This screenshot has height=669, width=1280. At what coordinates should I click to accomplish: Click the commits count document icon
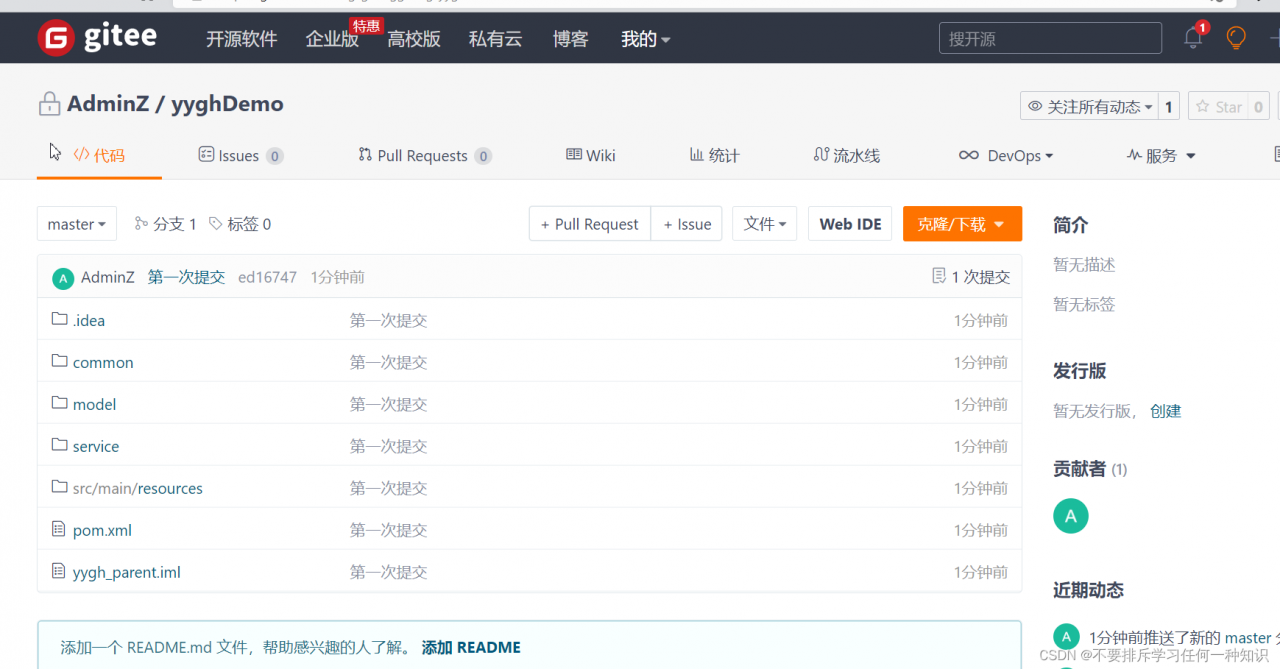pos(938,276)
